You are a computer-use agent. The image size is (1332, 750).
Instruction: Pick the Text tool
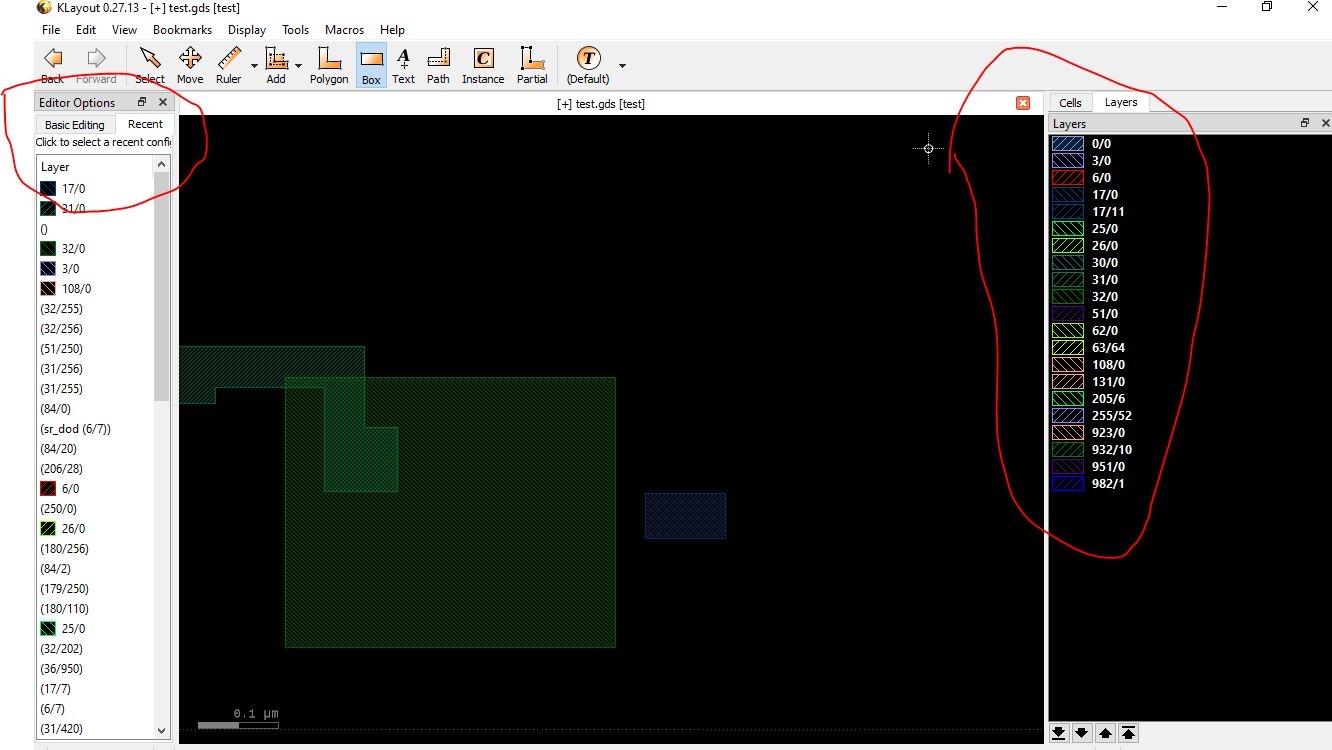point(403,65)
